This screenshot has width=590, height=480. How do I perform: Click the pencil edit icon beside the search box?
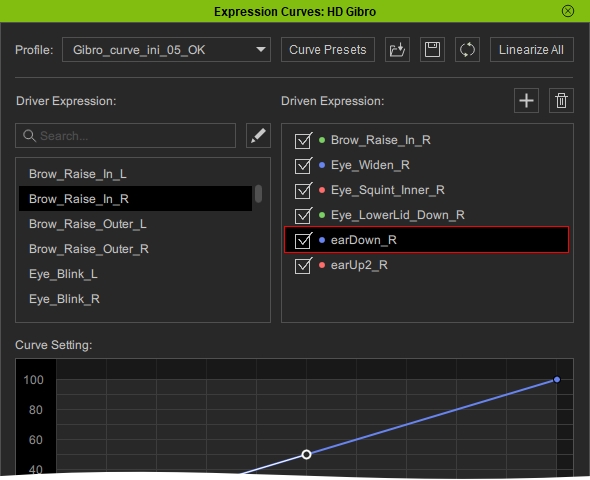tap(258, 135)
